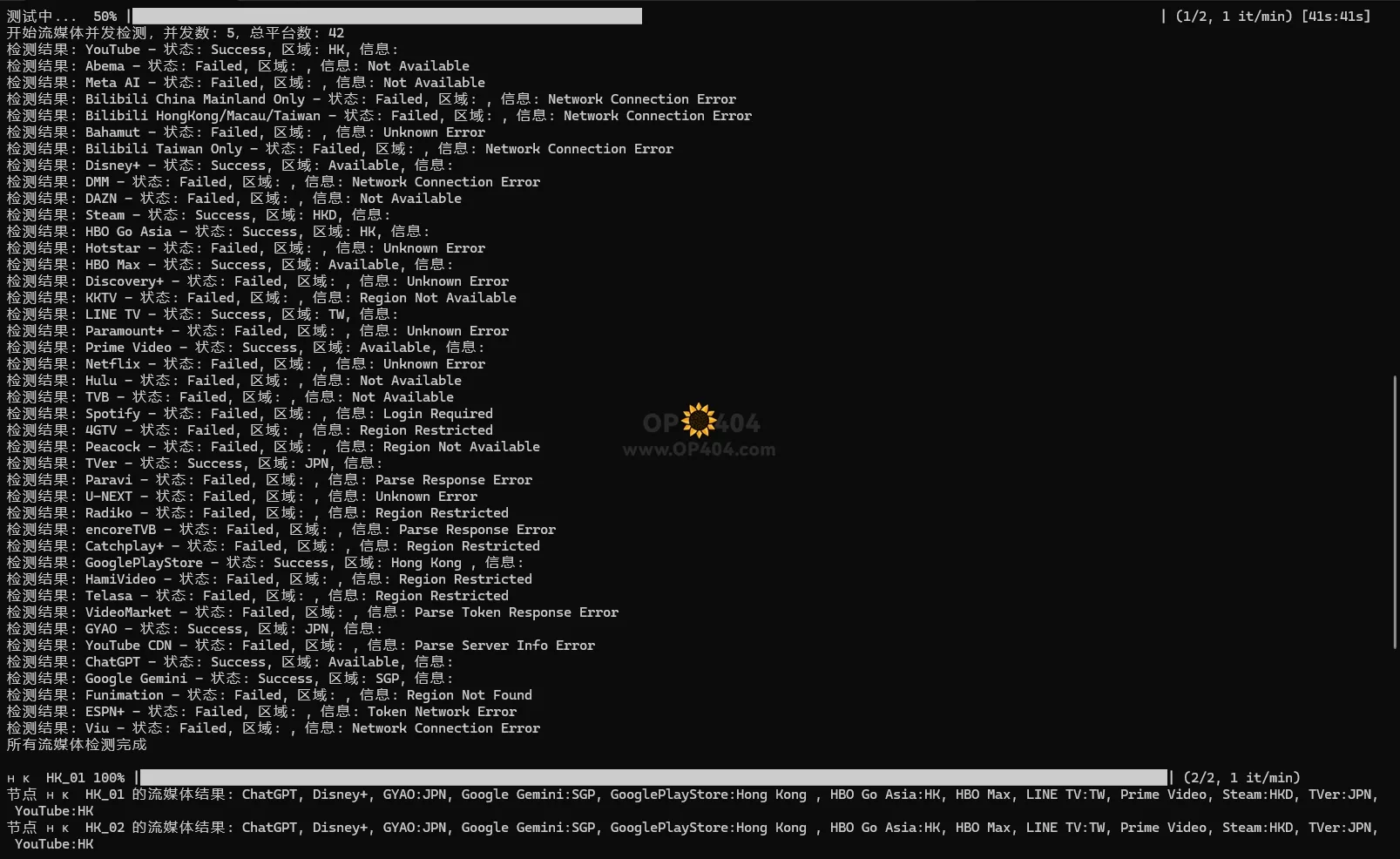The image size is (1400, 859).
Task: Click the Peacock Region Not Available line
Action: click(274, 447)
